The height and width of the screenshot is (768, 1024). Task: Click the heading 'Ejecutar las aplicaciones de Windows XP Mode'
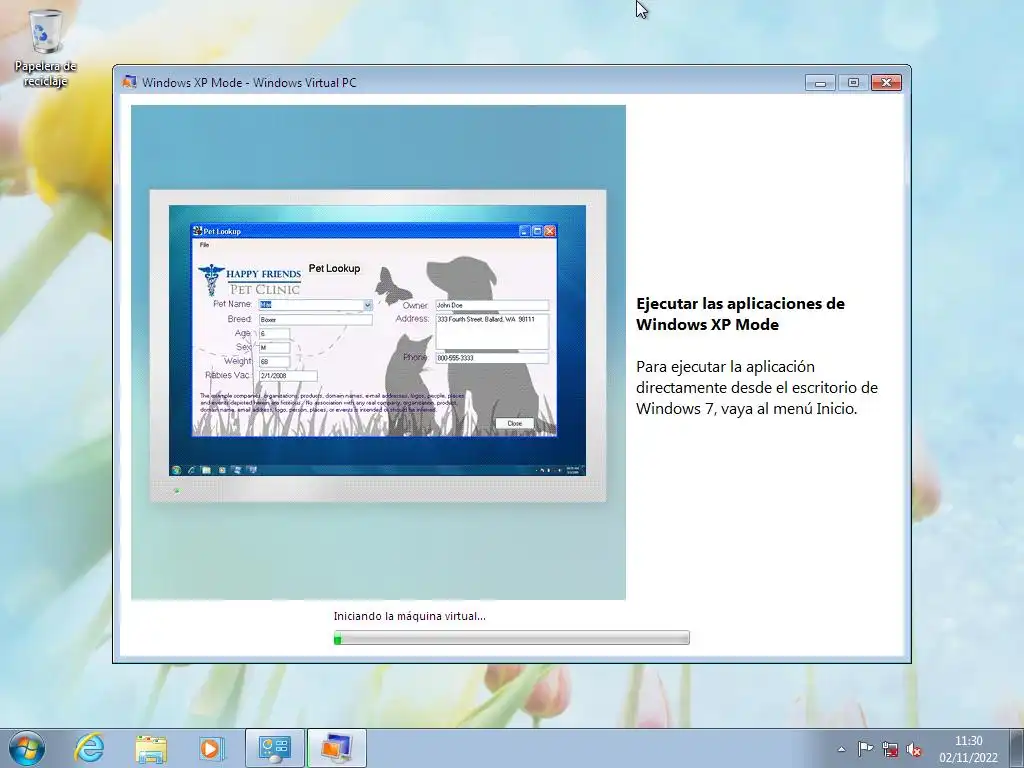pyautogui.click(x=741, y=314)
